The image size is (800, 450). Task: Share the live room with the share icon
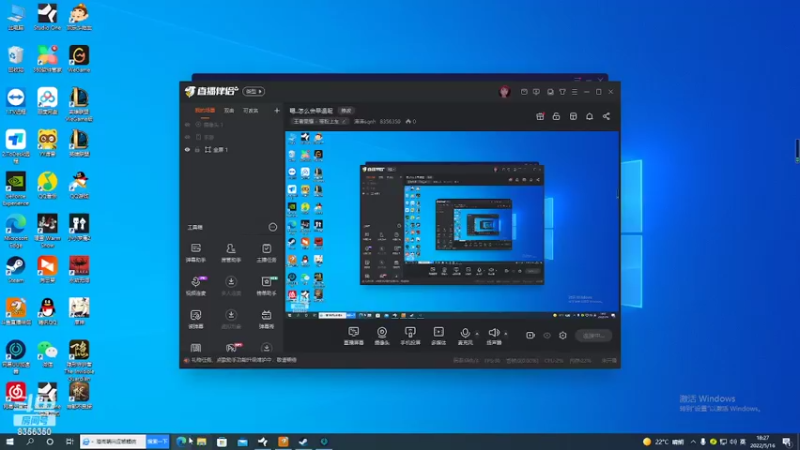pyautogui.click(x=606, y=116)
